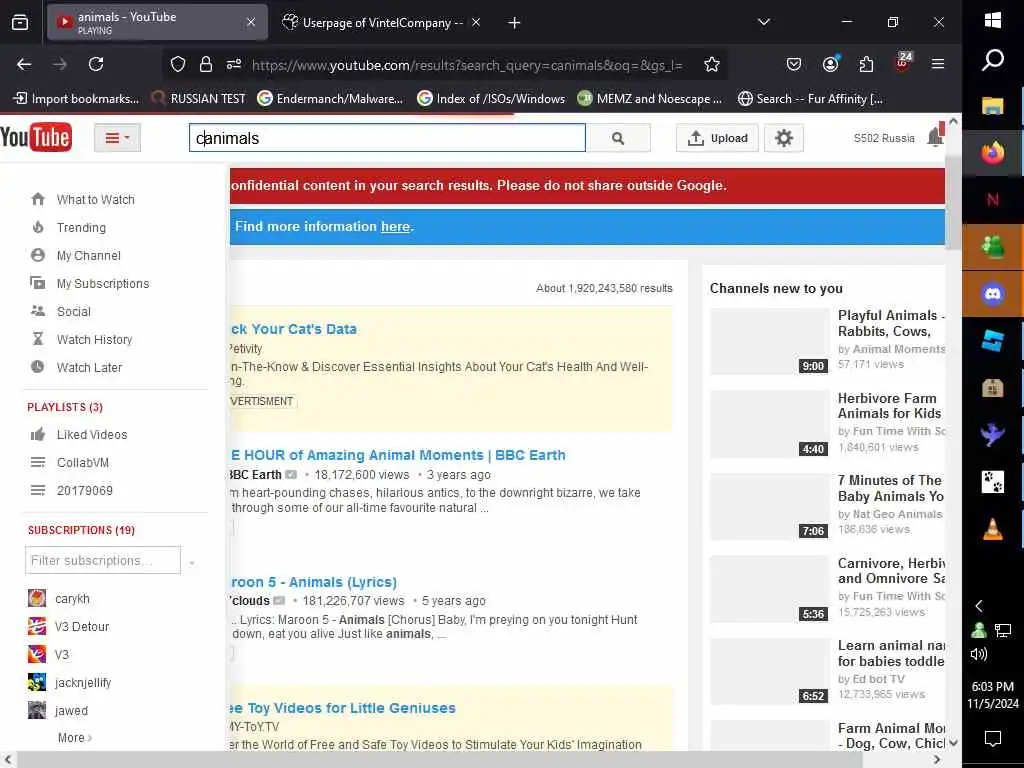Click the magnifier search button
Image resolution: width=1024 pixels, height=768 pixels.
pos(618,138)
